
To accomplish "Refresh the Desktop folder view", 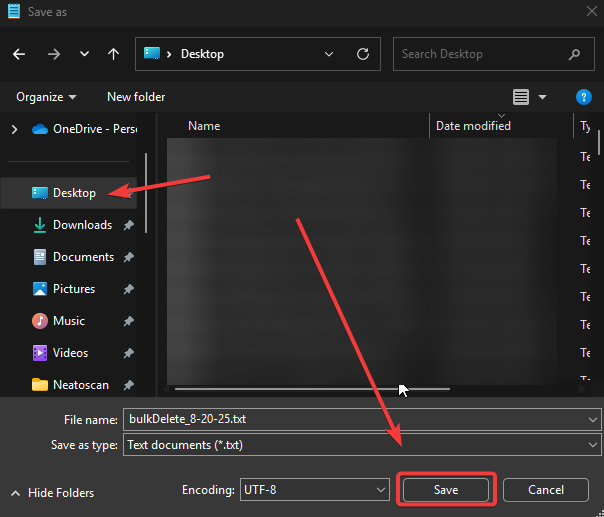I will [363, 54].
